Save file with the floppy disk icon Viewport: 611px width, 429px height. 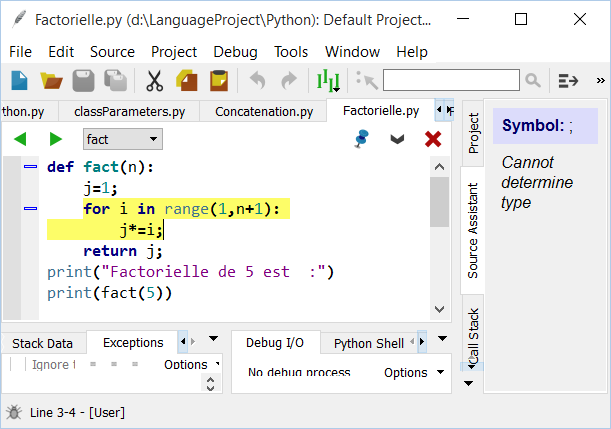coord(83,81)
